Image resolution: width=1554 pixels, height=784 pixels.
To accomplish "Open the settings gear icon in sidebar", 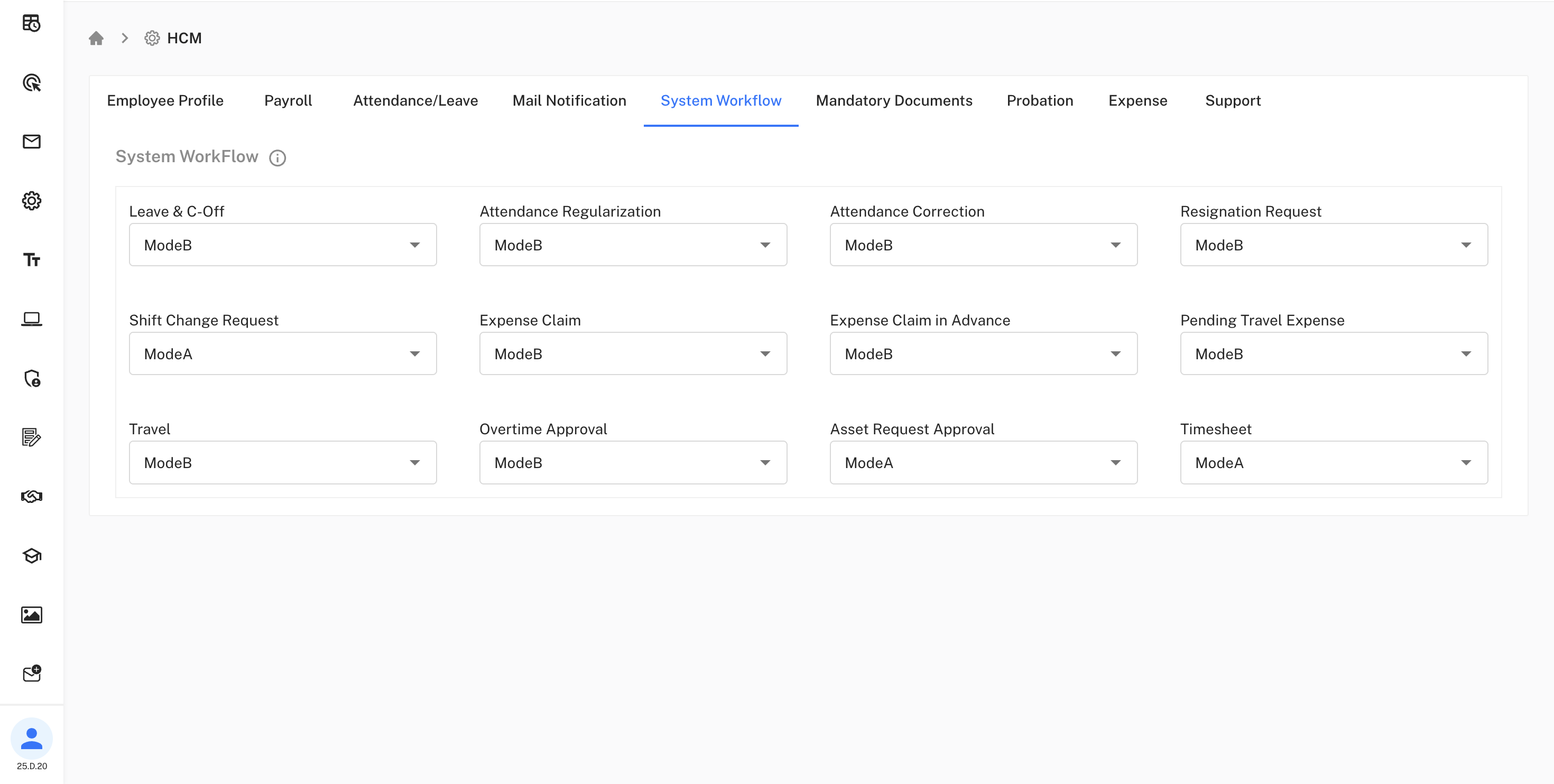I will 31,201.
